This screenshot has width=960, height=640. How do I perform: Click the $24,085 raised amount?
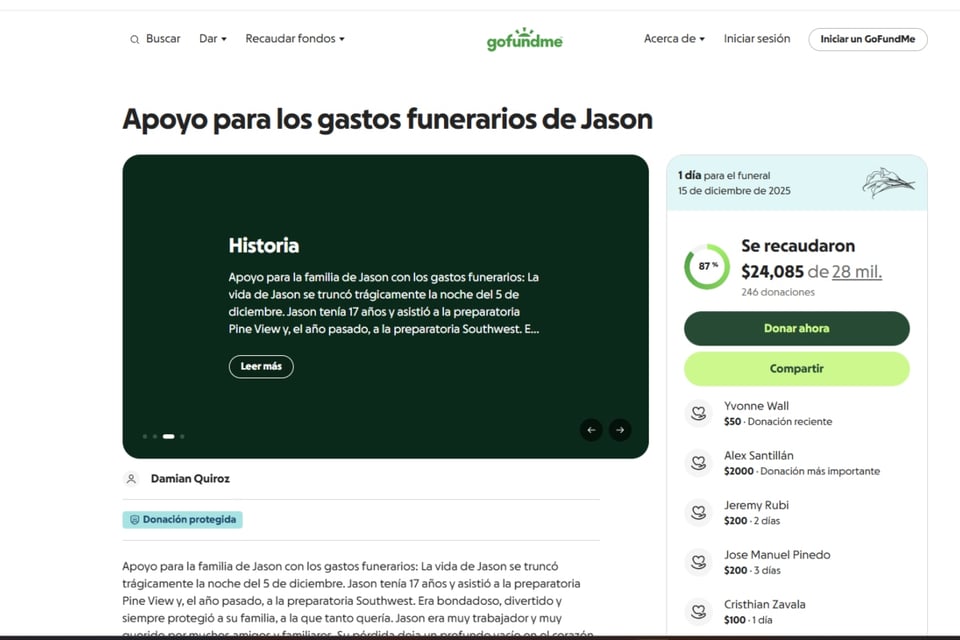coord(773,271)
